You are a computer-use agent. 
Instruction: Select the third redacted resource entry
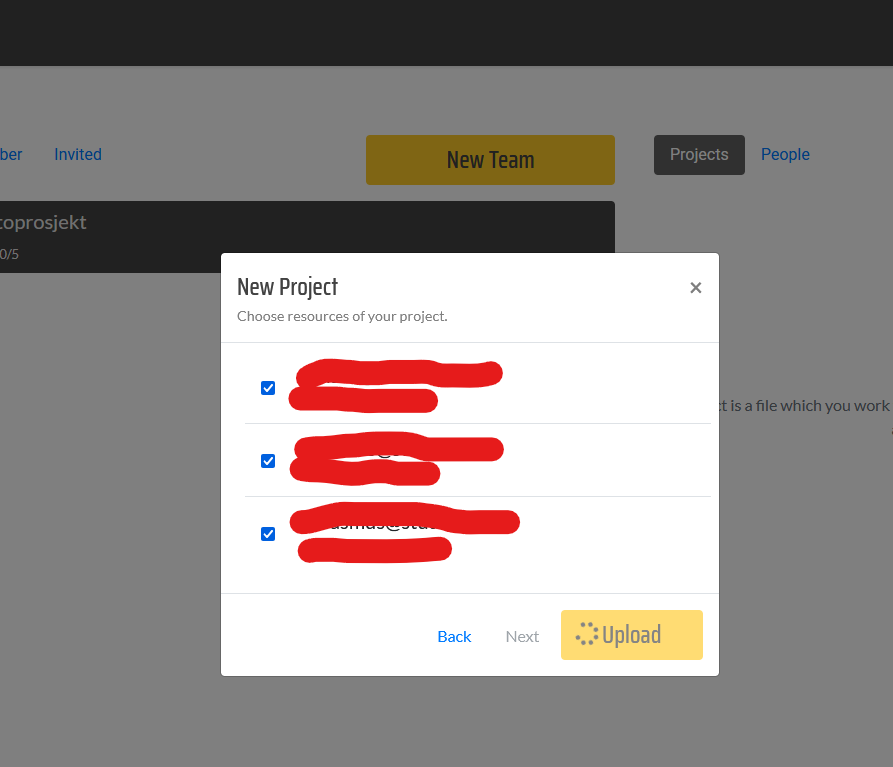[400, 534]
